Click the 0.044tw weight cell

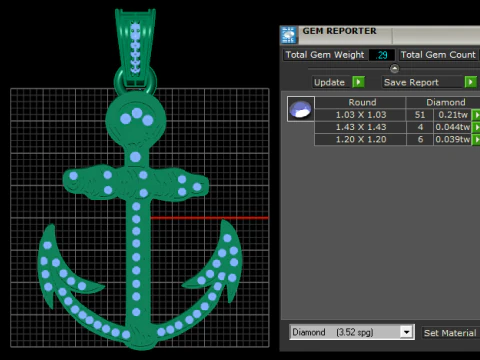[453, 127]
